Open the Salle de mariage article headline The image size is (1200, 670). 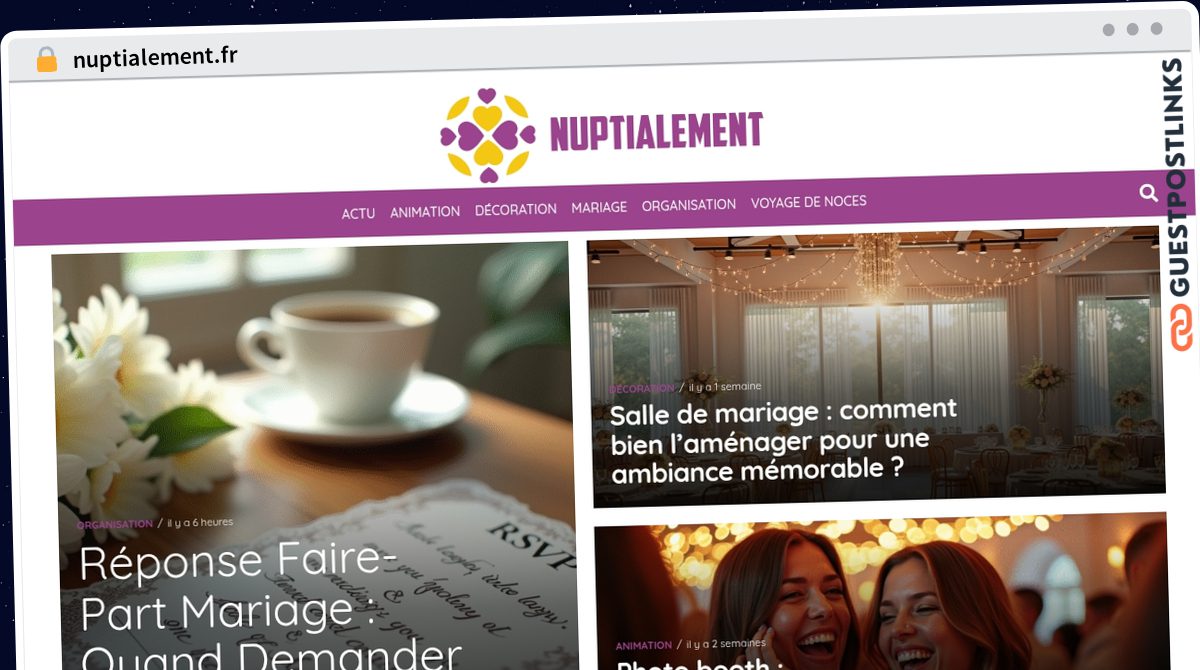(x=785, y=441)
